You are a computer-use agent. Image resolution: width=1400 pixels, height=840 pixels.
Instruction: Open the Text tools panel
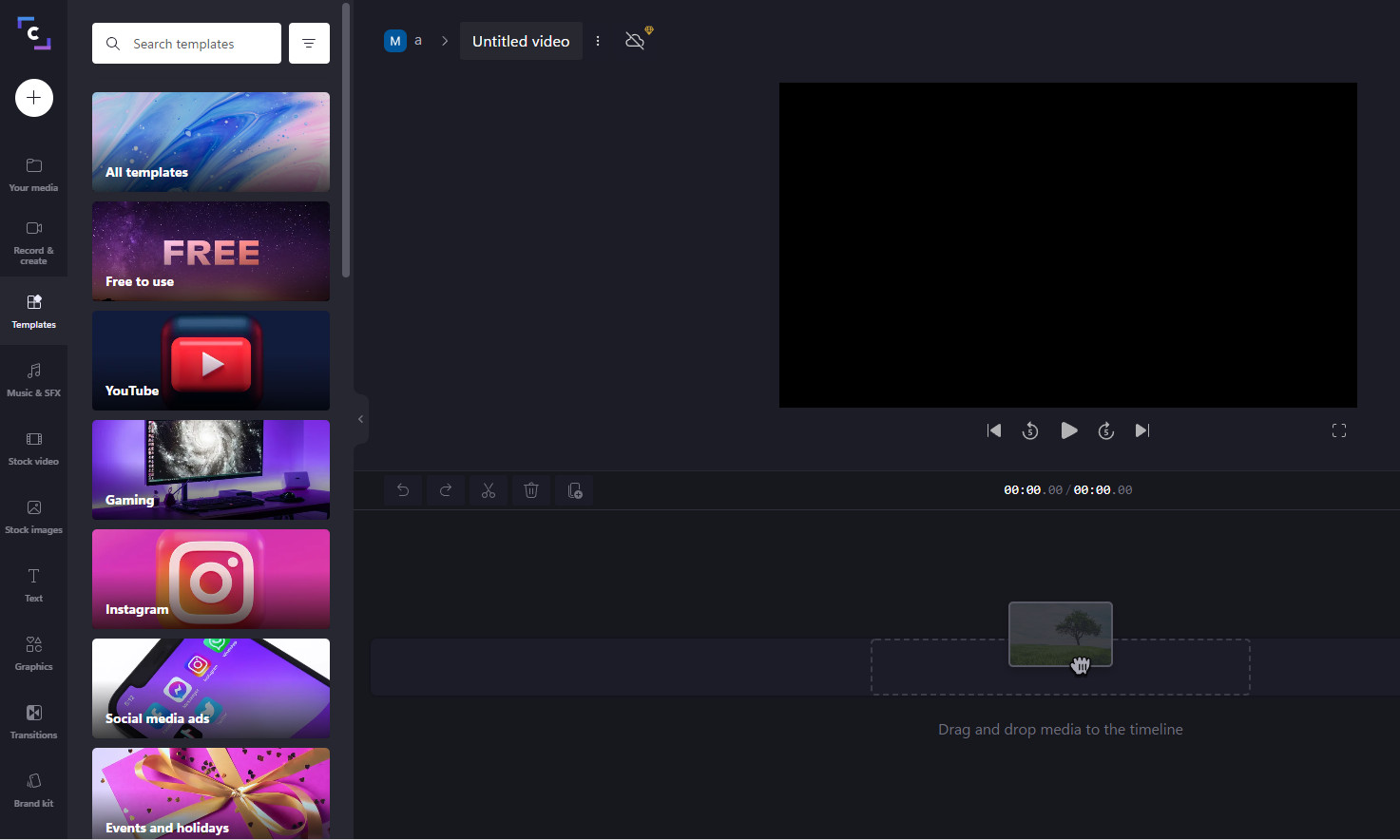33,584
